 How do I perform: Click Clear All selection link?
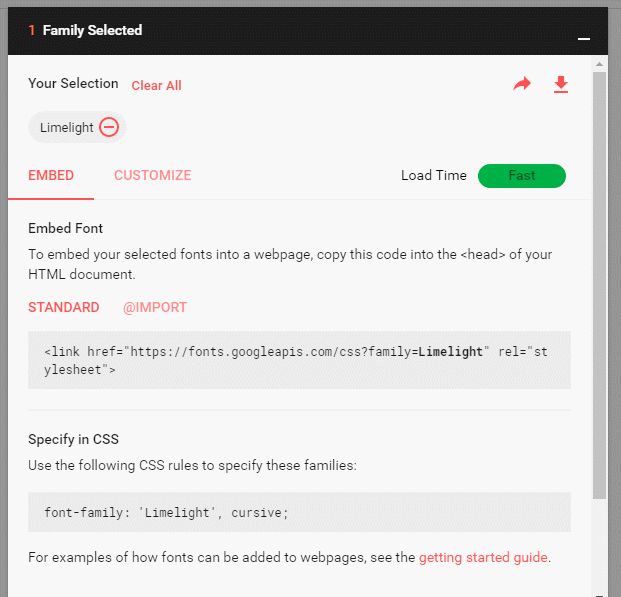(x=156, y=86)
